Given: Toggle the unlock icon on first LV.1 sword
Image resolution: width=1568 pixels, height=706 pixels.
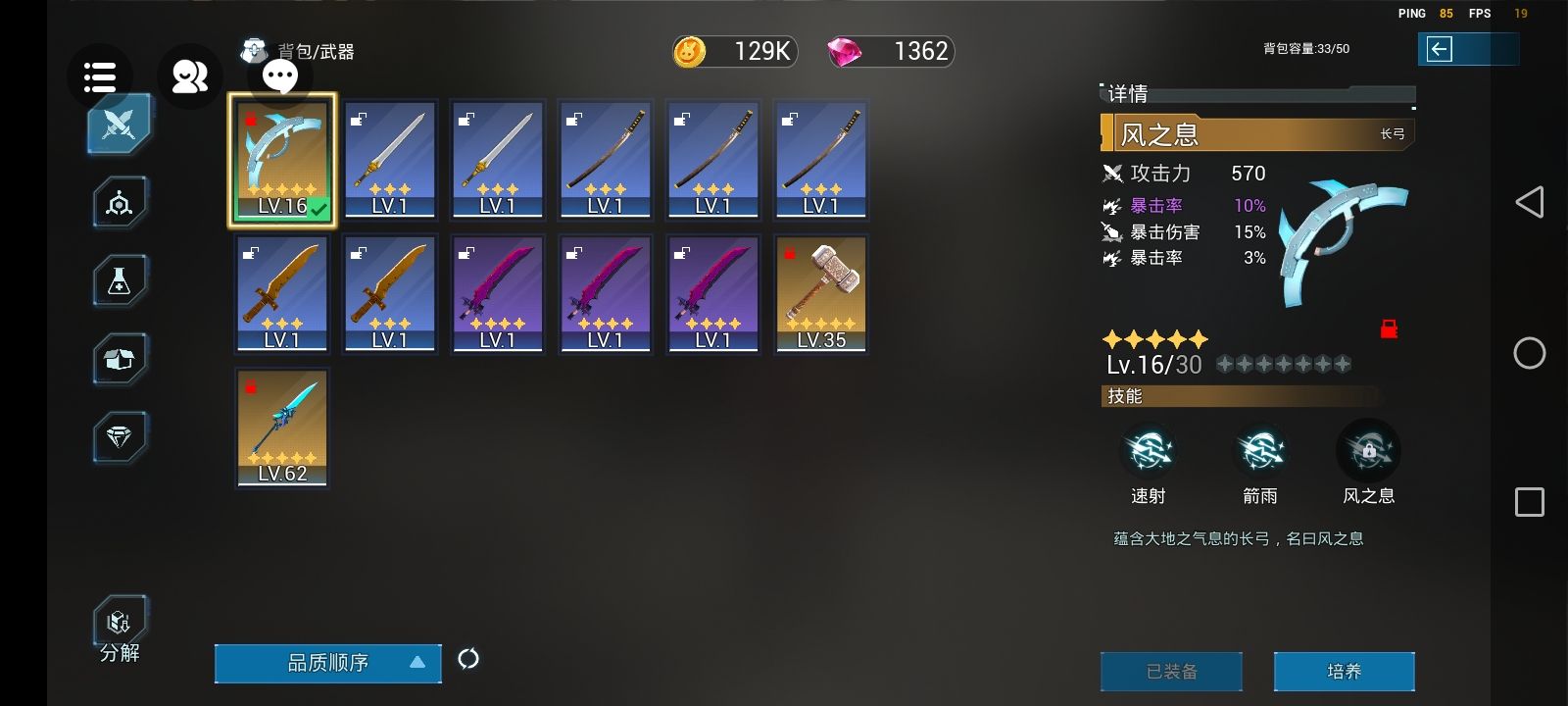Looking at the screenshot, I should tap(359, 119).
